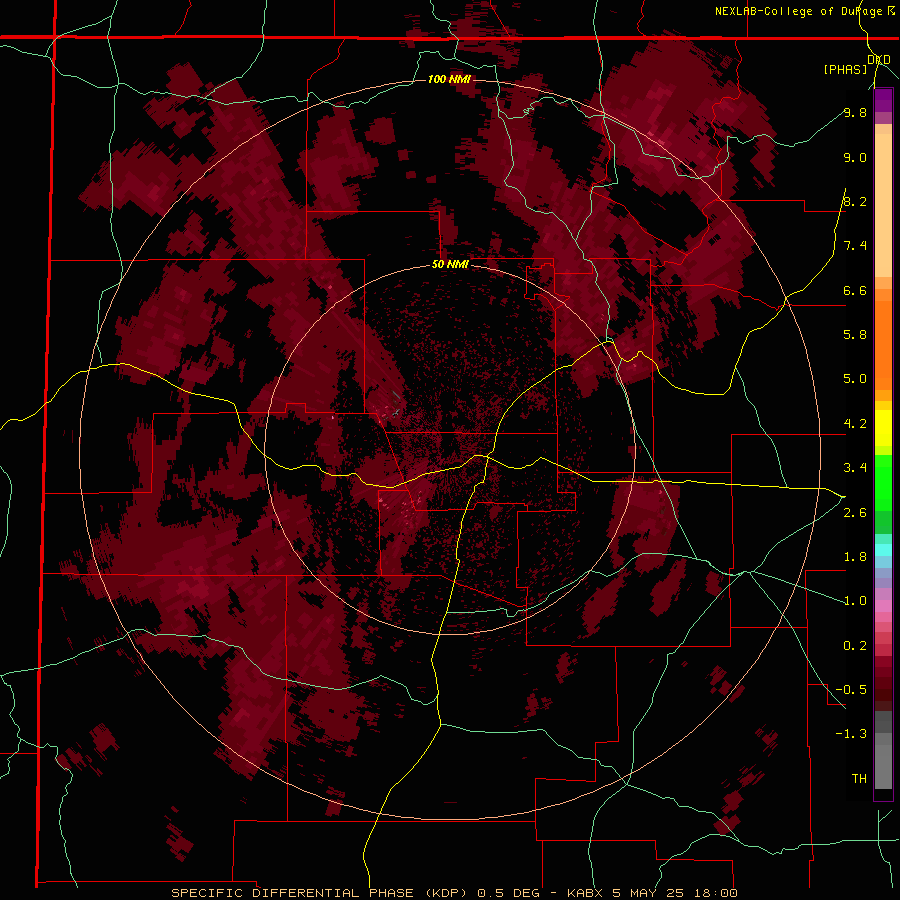The image size is (900, 900).
Task: Click the TH threshold label
Action: [859, 778]
